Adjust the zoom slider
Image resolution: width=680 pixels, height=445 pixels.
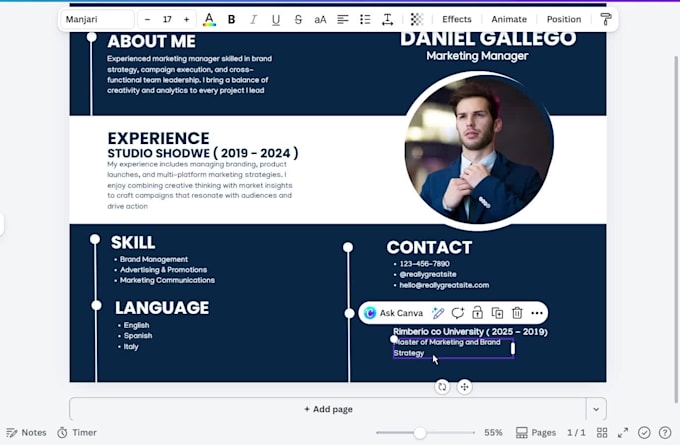pos(420,432)
